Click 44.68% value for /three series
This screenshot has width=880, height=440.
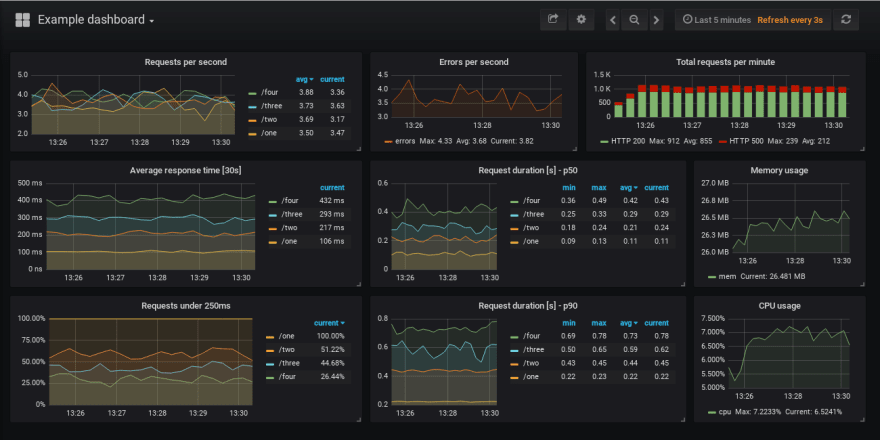click(x=331, y=363)
